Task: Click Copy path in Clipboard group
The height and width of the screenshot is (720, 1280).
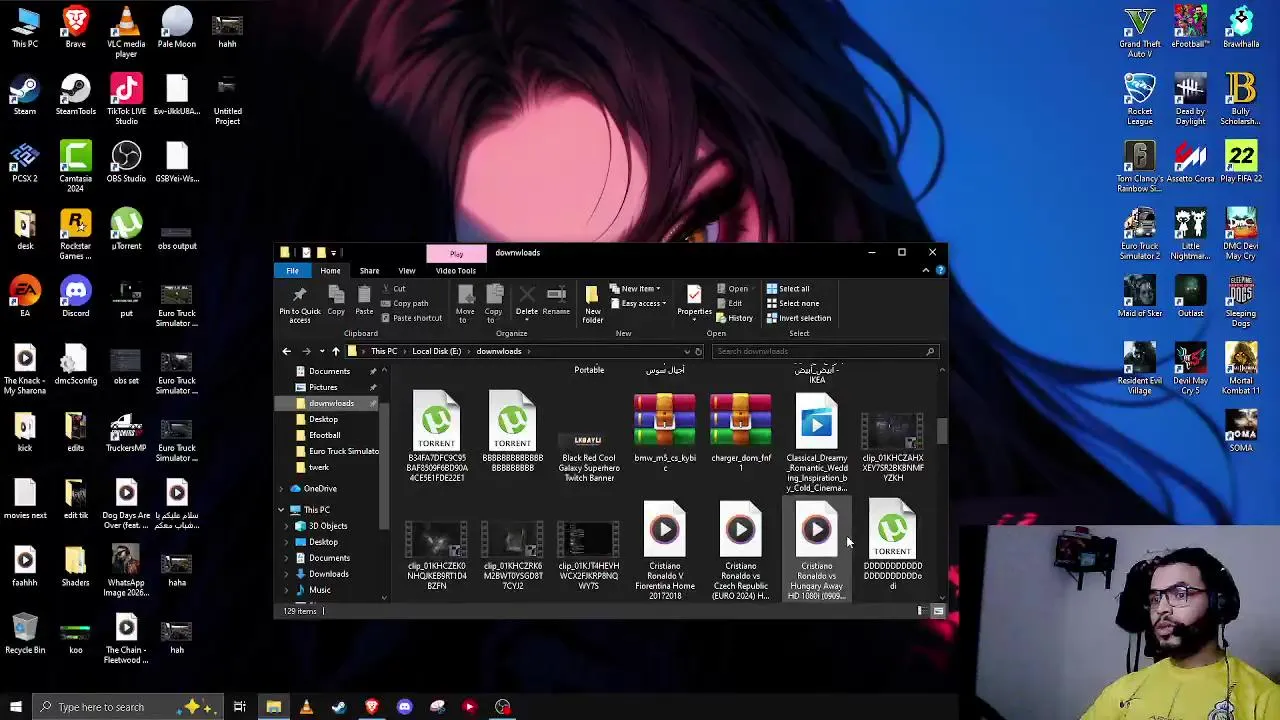Action: tap(404, 303)
